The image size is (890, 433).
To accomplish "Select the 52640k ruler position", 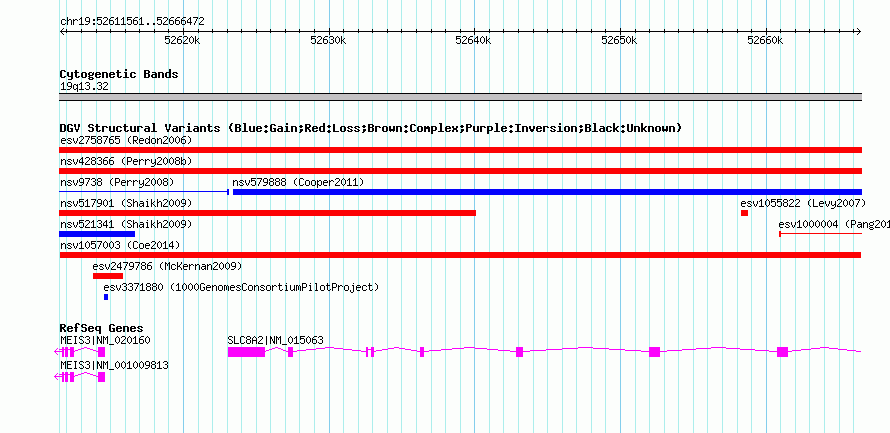I will click(x=474, y=40).
